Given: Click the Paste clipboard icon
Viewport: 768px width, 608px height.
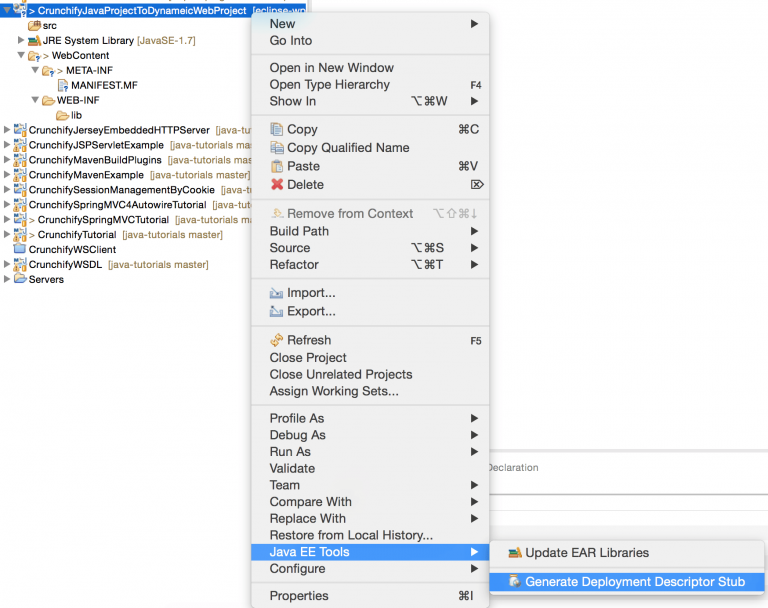Looking at the screenshot, I should click(277, 166).
